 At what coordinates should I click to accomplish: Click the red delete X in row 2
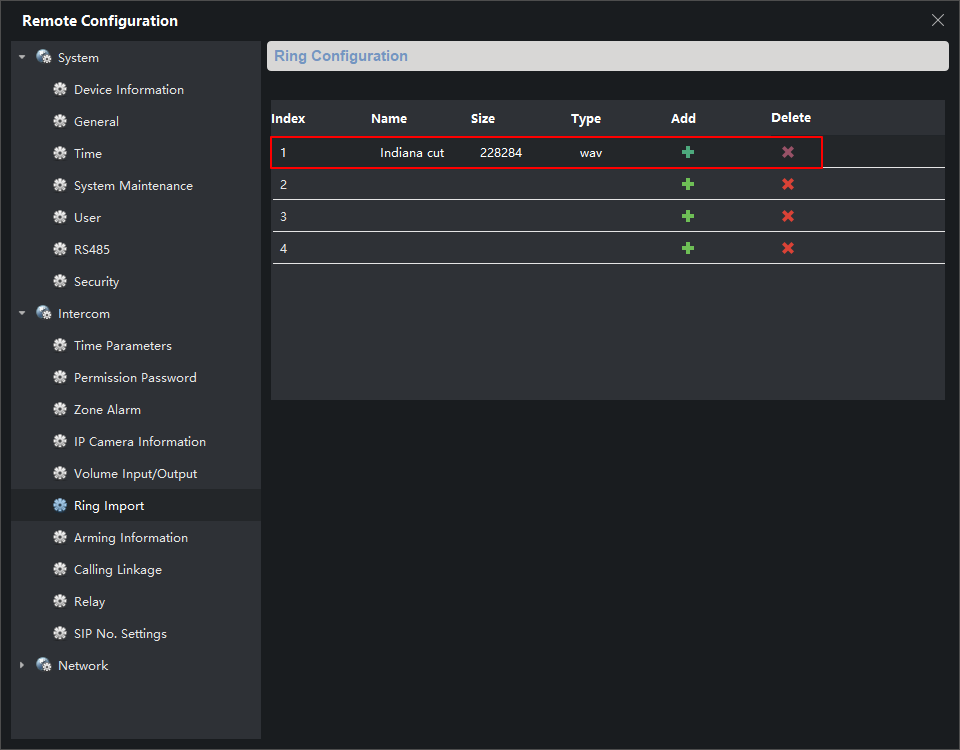click(x=788, y=184)
